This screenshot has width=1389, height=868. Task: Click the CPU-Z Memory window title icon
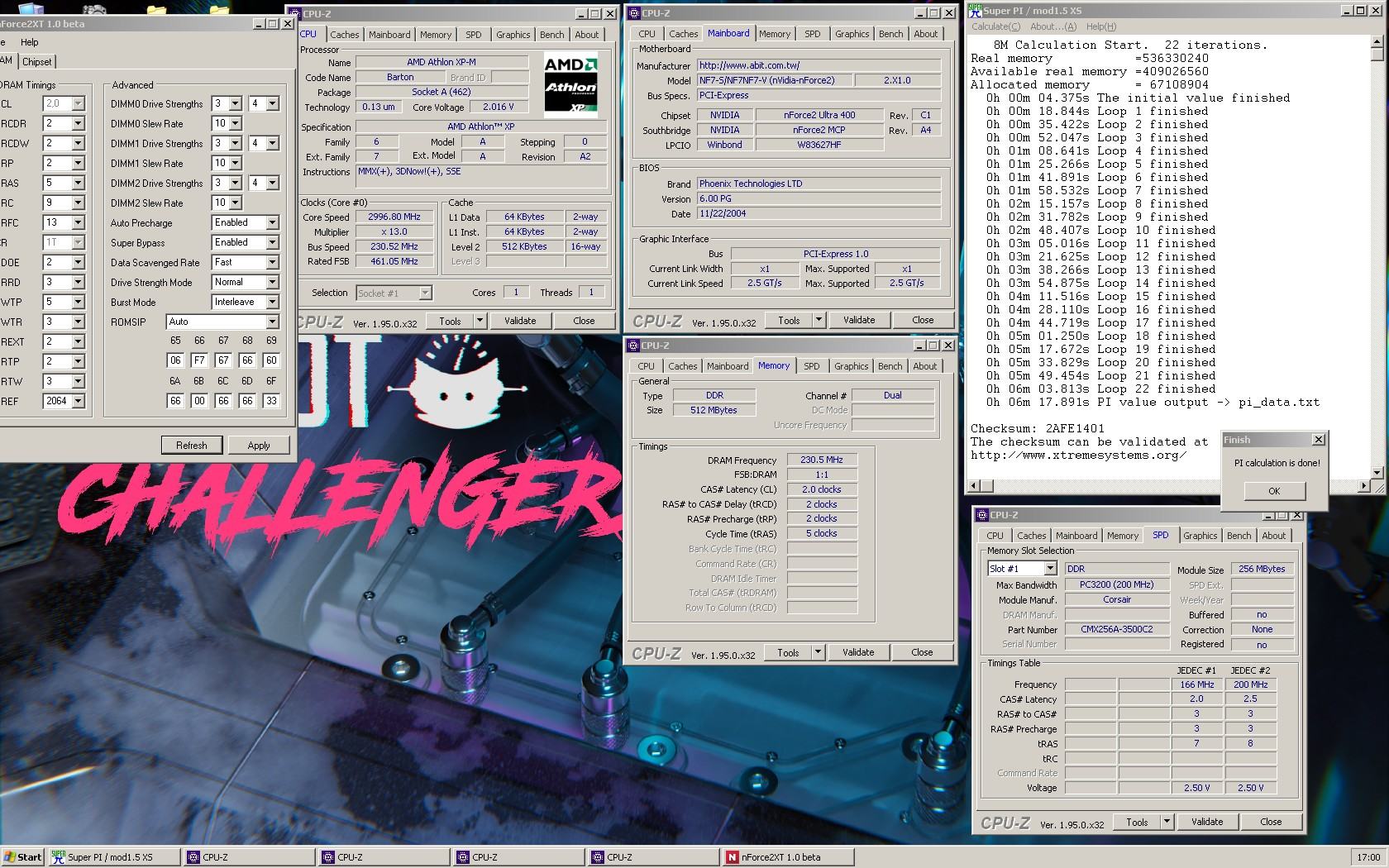coord(633,346)
